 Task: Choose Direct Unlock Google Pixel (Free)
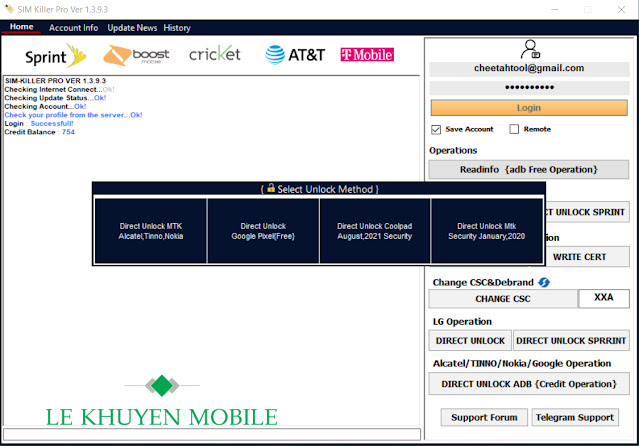(263, 231)
